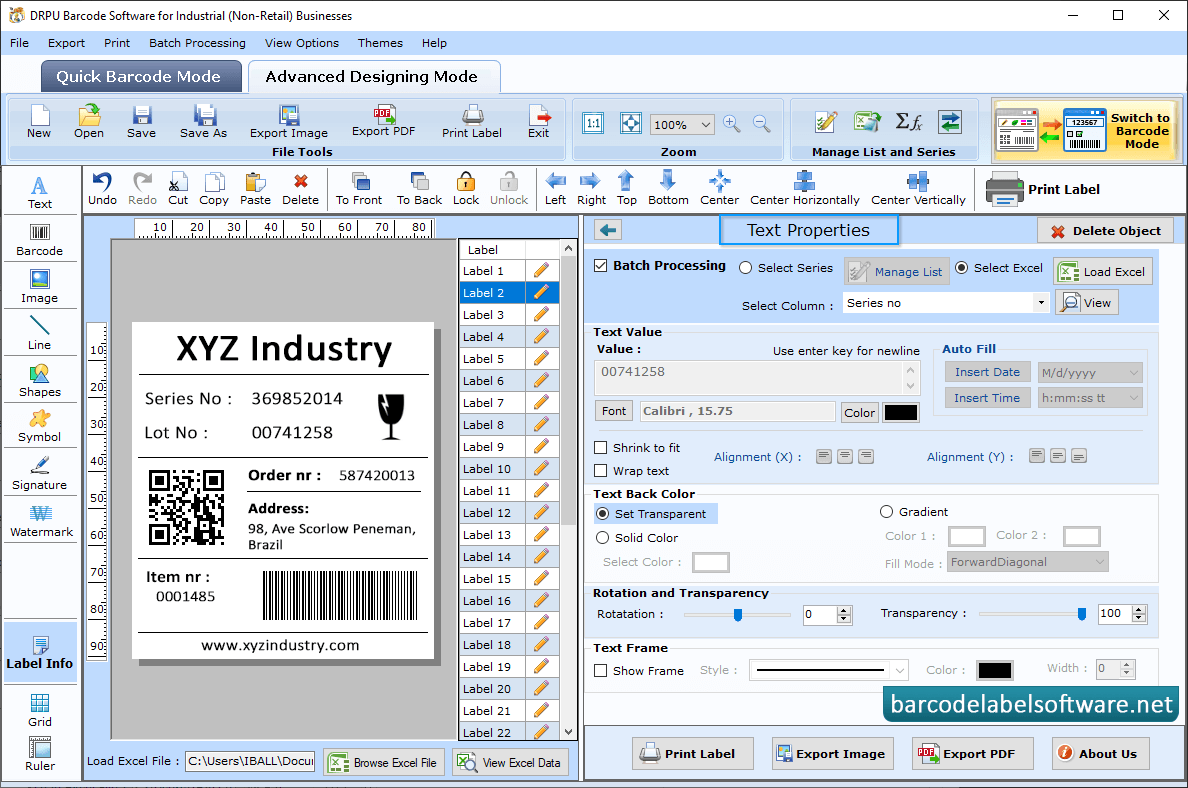Click the Lock icon
Viewport: 1188px width, 788px height.
[x=466, y=189]
